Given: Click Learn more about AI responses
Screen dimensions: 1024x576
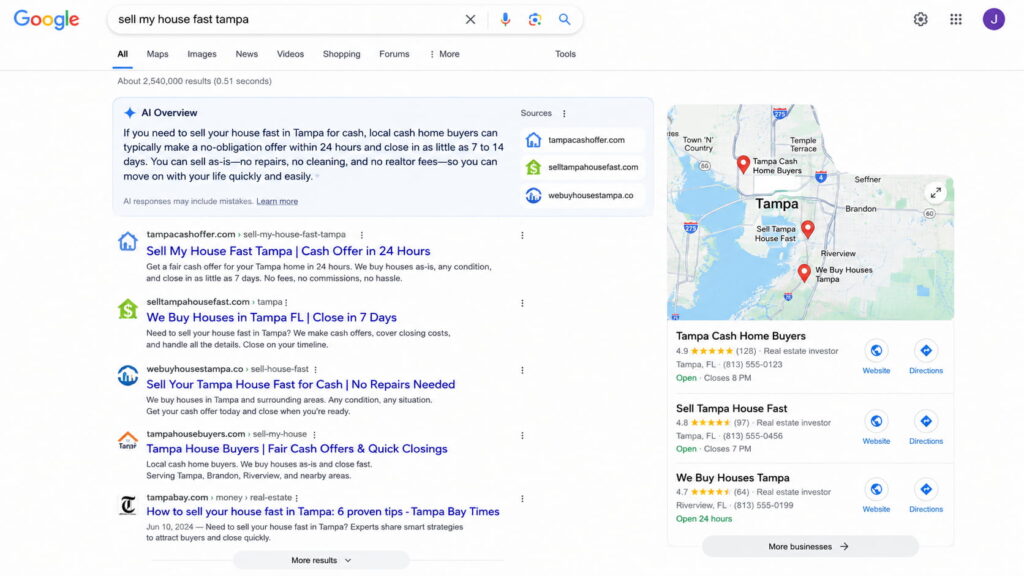Looking at the screenshot, I should tap(277, 201).
